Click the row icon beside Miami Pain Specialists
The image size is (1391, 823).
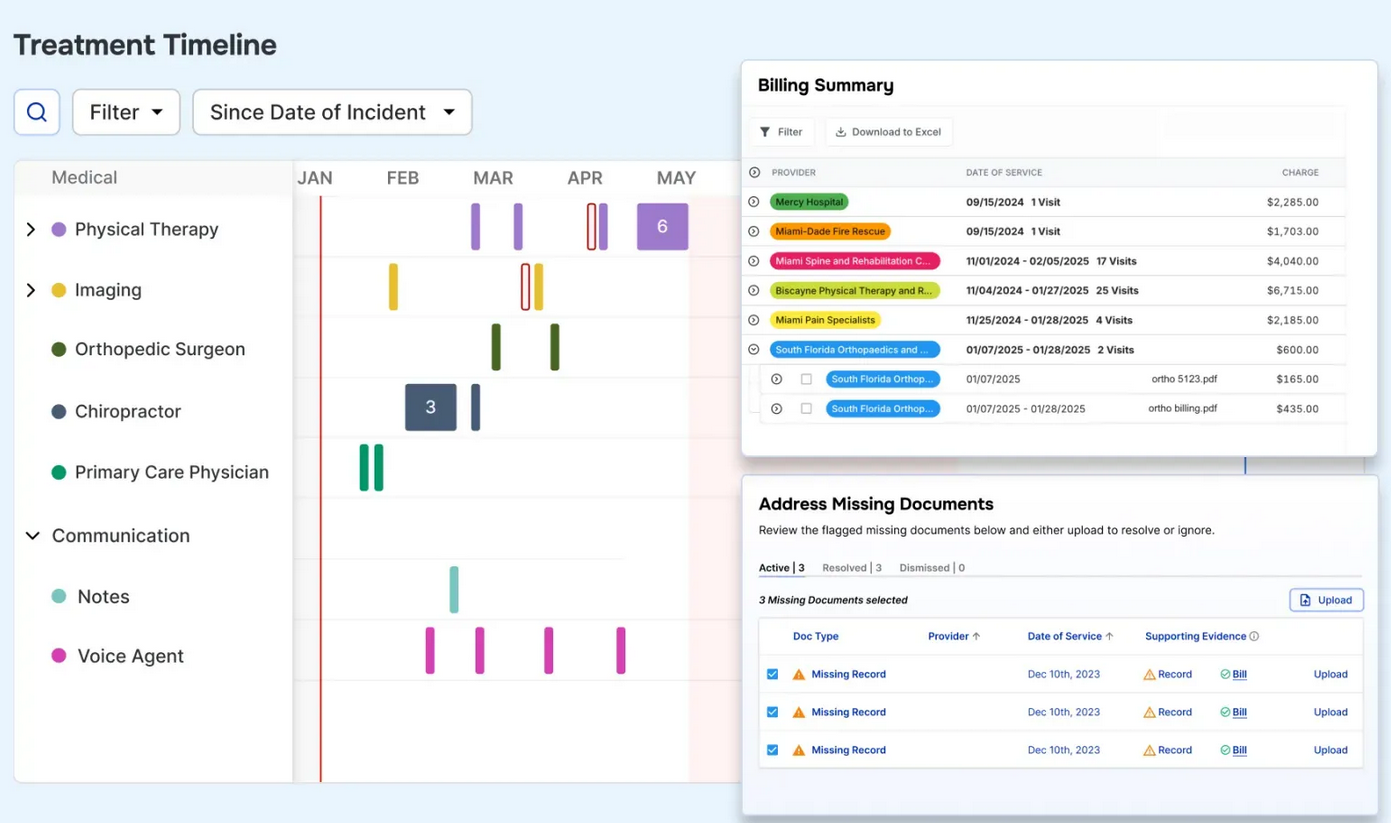(x=754, y=320)
